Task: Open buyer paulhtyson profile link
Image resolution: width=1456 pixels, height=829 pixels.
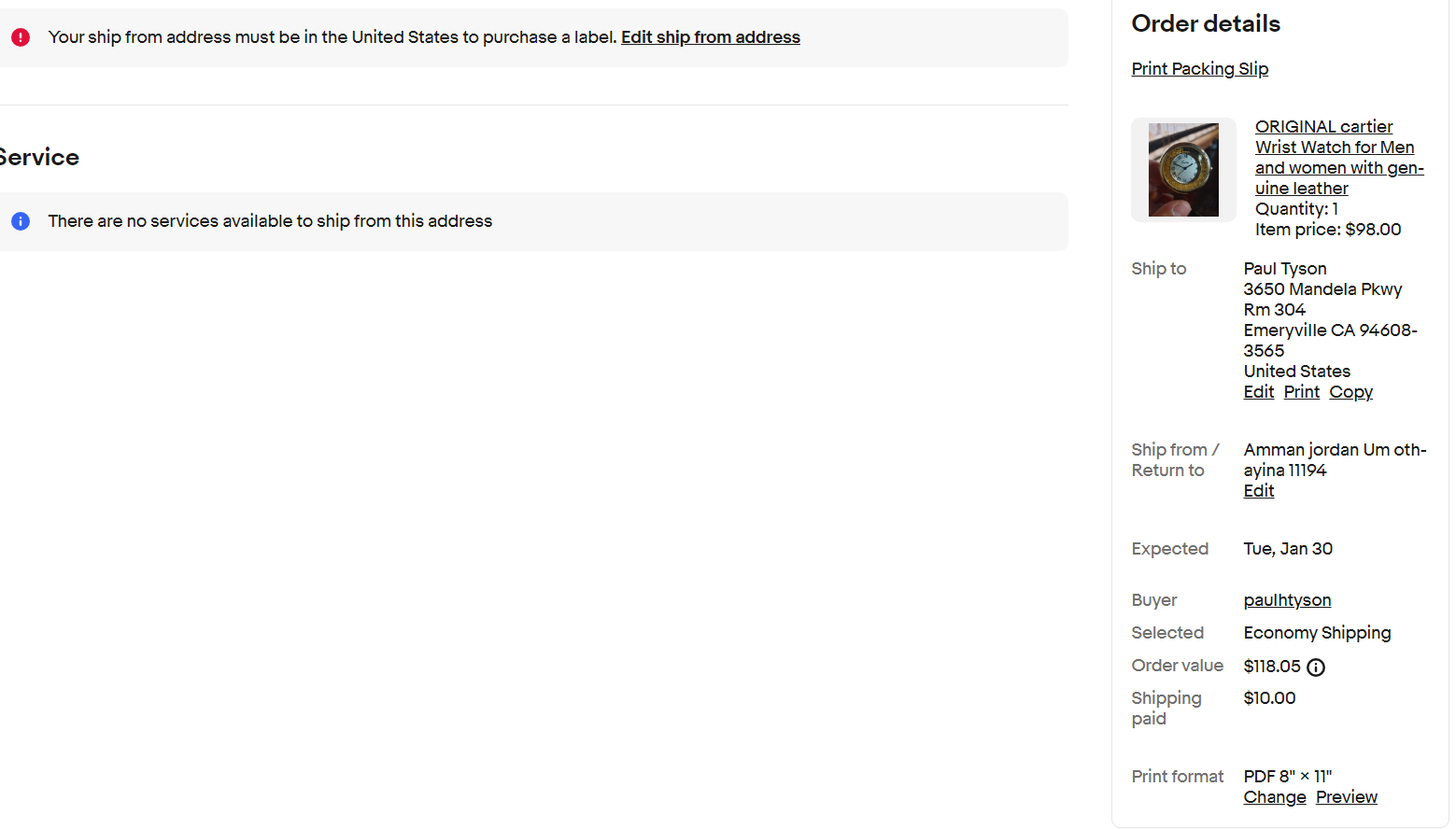Action: coord(1287,600)
